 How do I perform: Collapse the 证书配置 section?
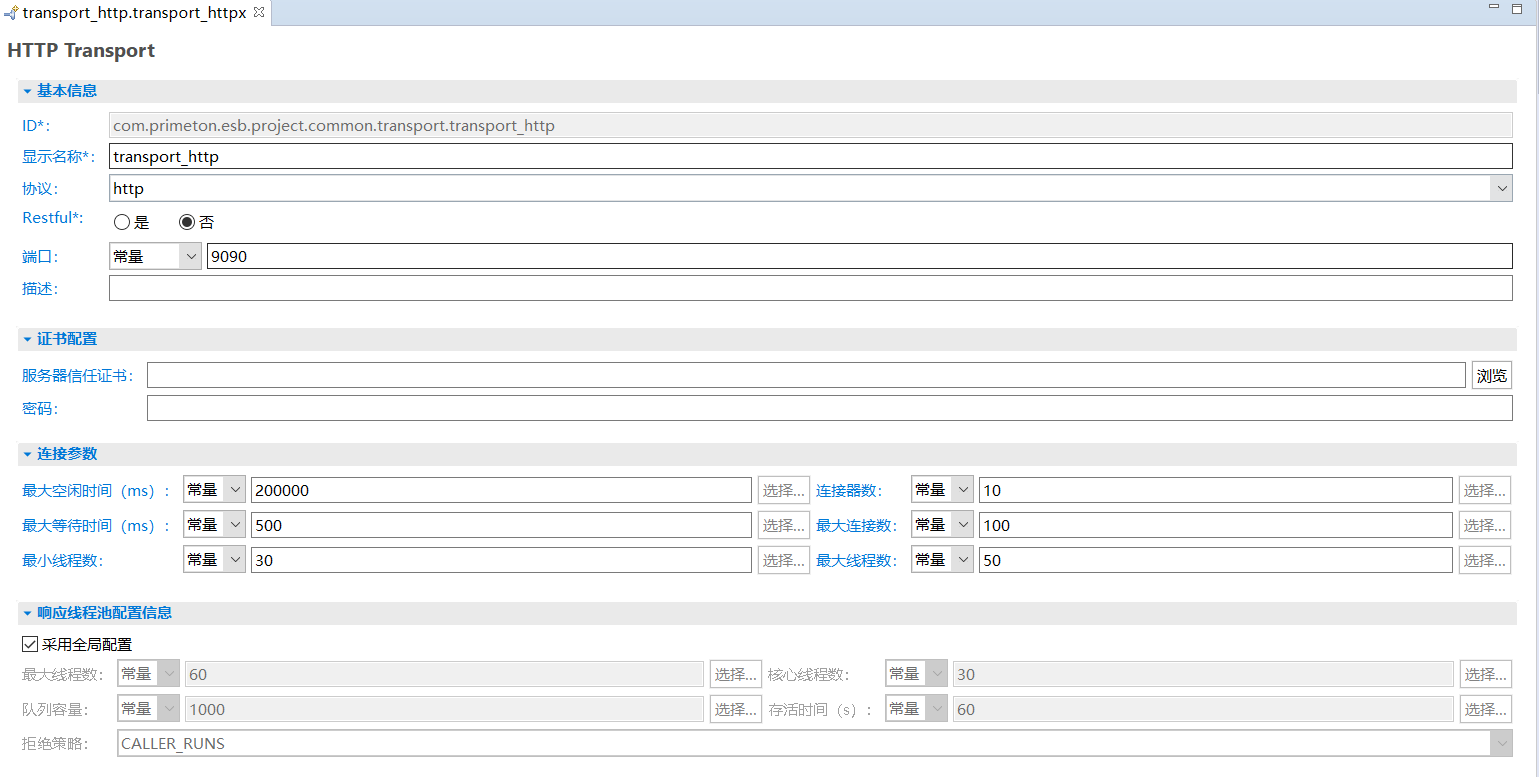click(28, 340)
